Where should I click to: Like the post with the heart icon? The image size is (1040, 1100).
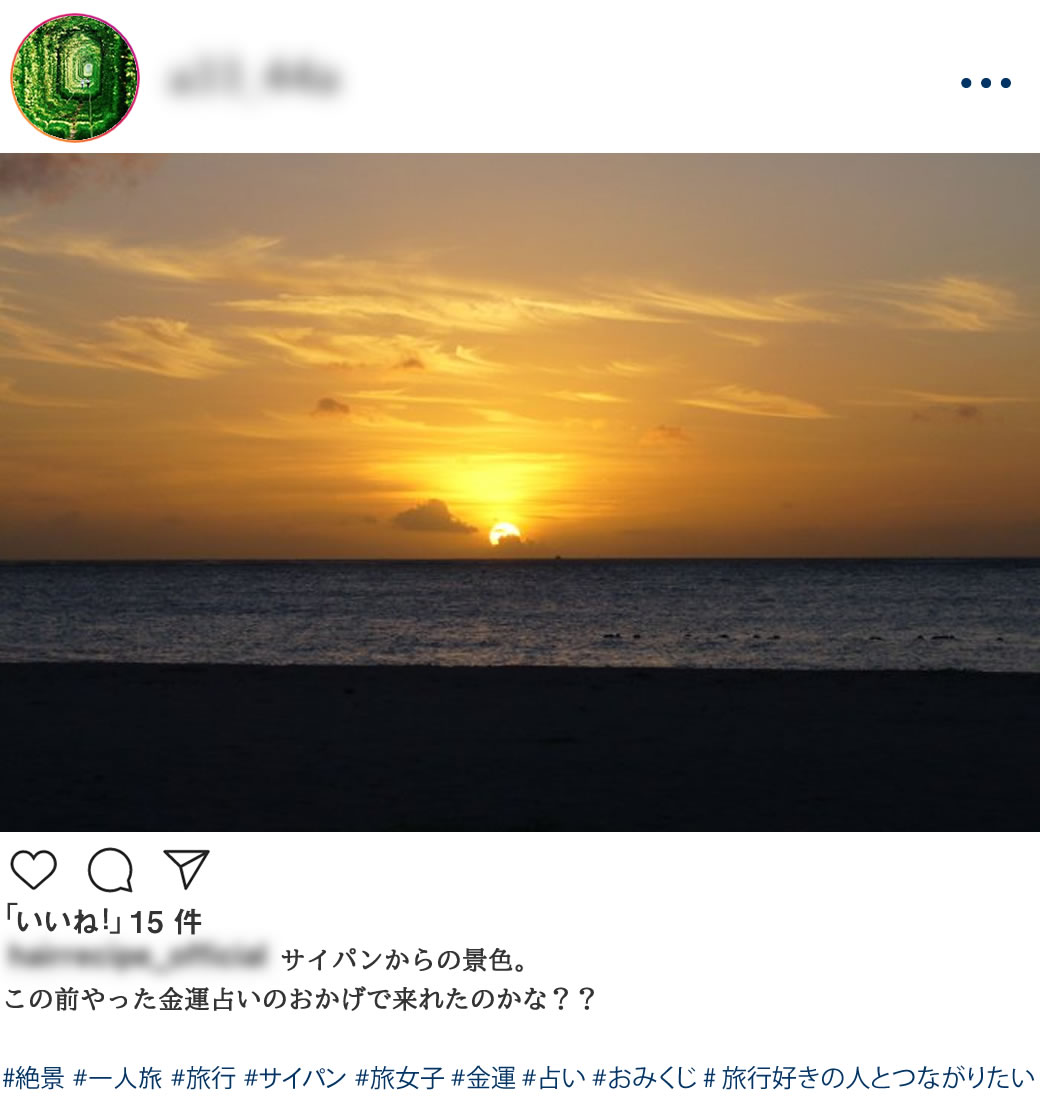coord(34,868)
